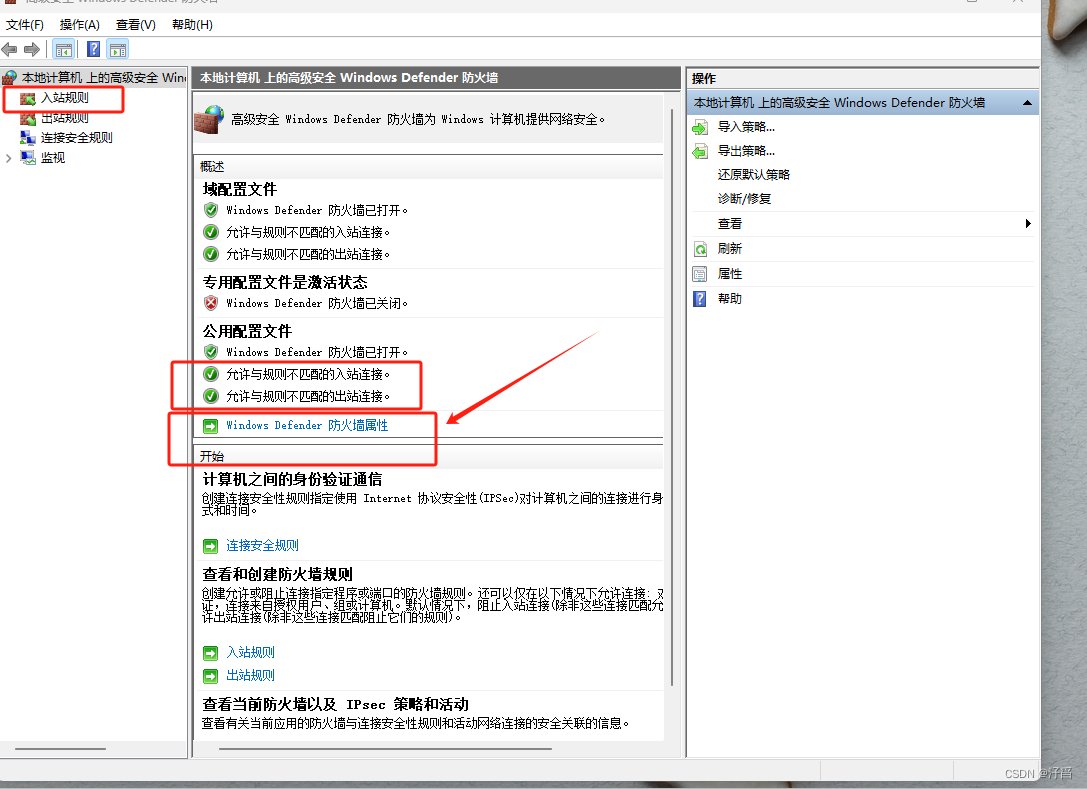Image resolution: width=1087 pixels, height=789 pixels.
Task: Click 导入策略... in actions pane
Action: pos(746,127)
